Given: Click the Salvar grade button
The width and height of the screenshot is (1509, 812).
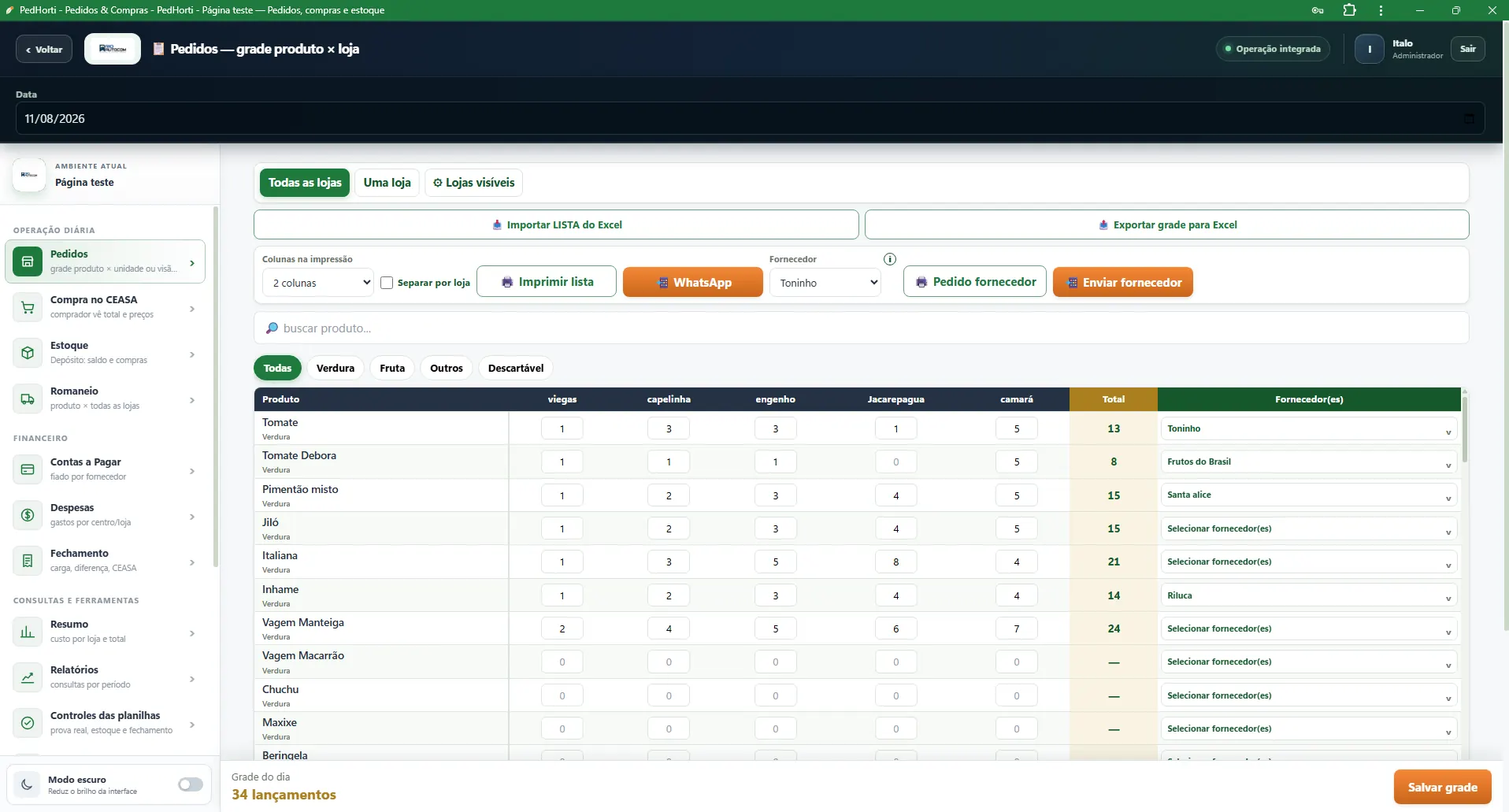Looking at the screenshot, I should coord(1443,787).
